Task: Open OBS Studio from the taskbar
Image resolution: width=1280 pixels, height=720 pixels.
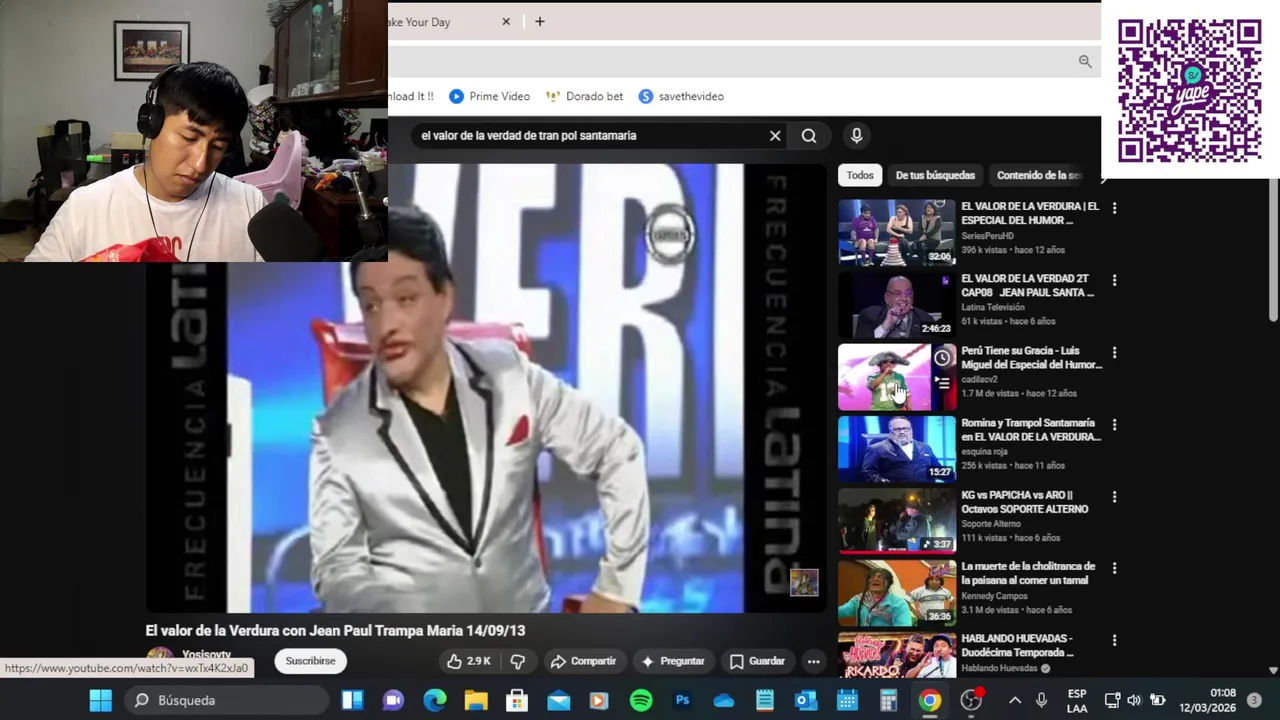Action: point(971,700)
